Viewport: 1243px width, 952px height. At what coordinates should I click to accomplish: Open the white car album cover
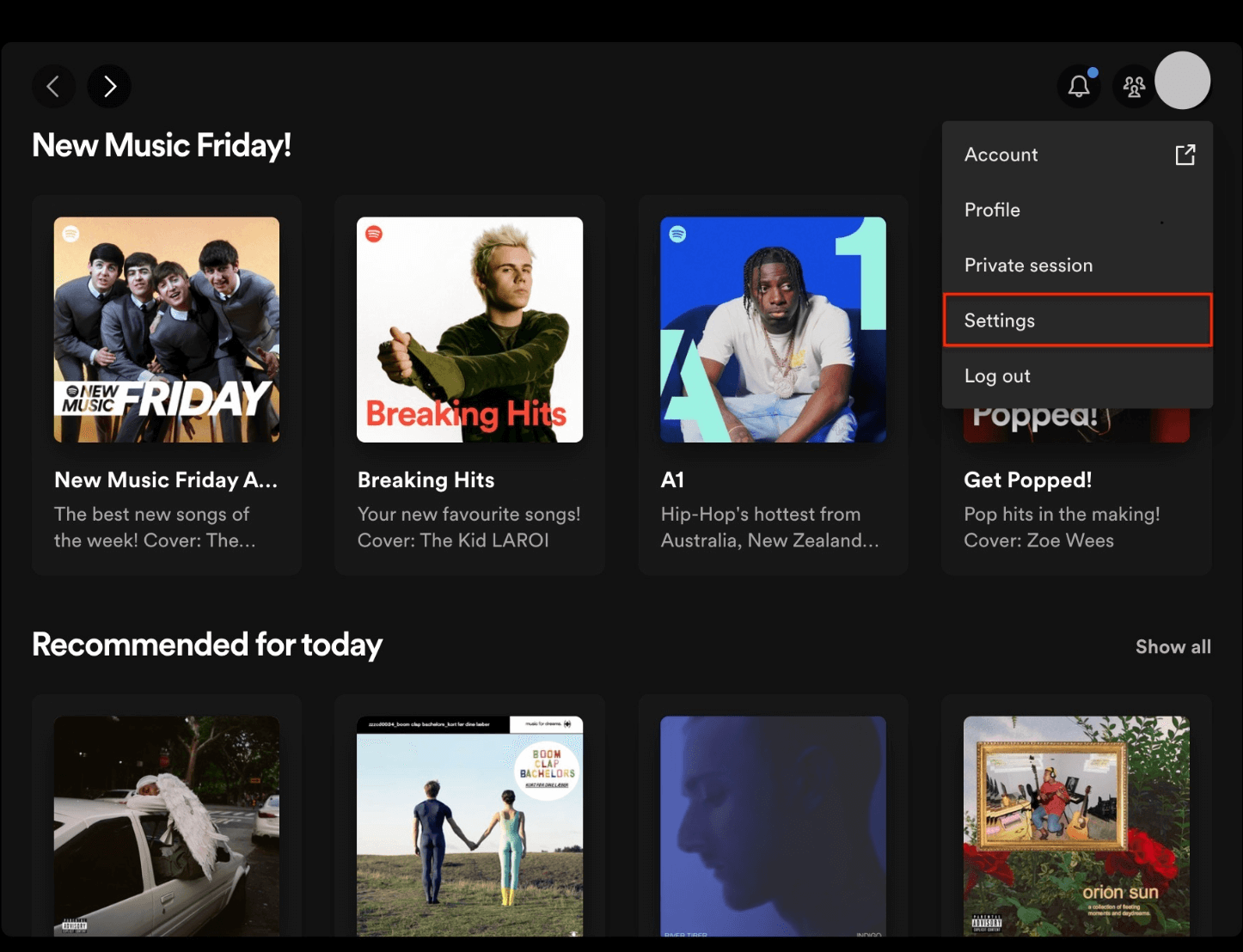pyautogui.click(x=167, y=827)
